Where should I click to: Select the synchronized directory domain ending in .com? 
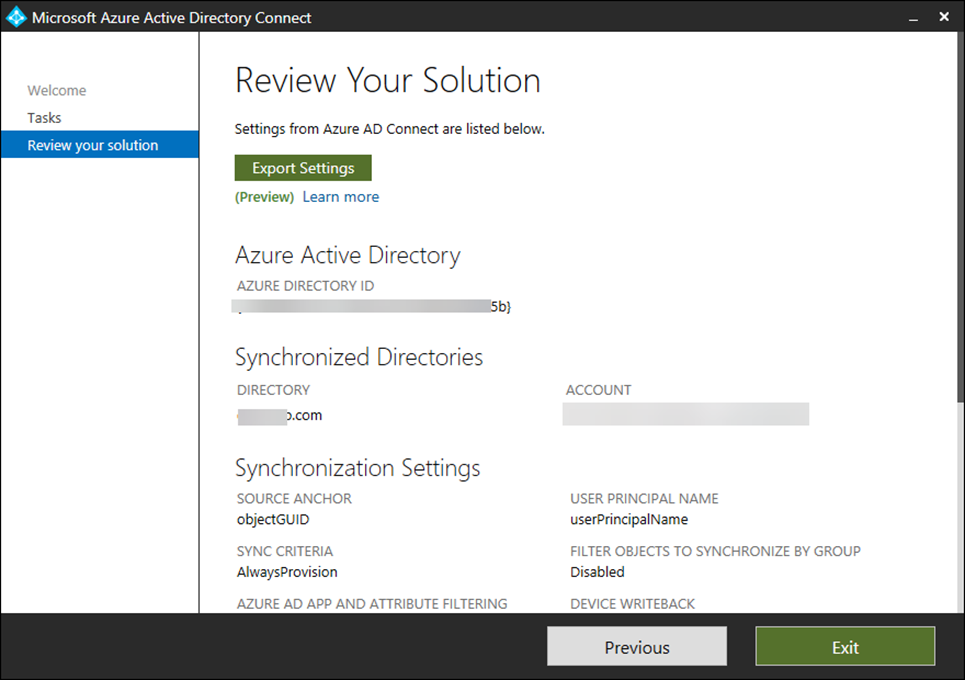tap(280, 415)
